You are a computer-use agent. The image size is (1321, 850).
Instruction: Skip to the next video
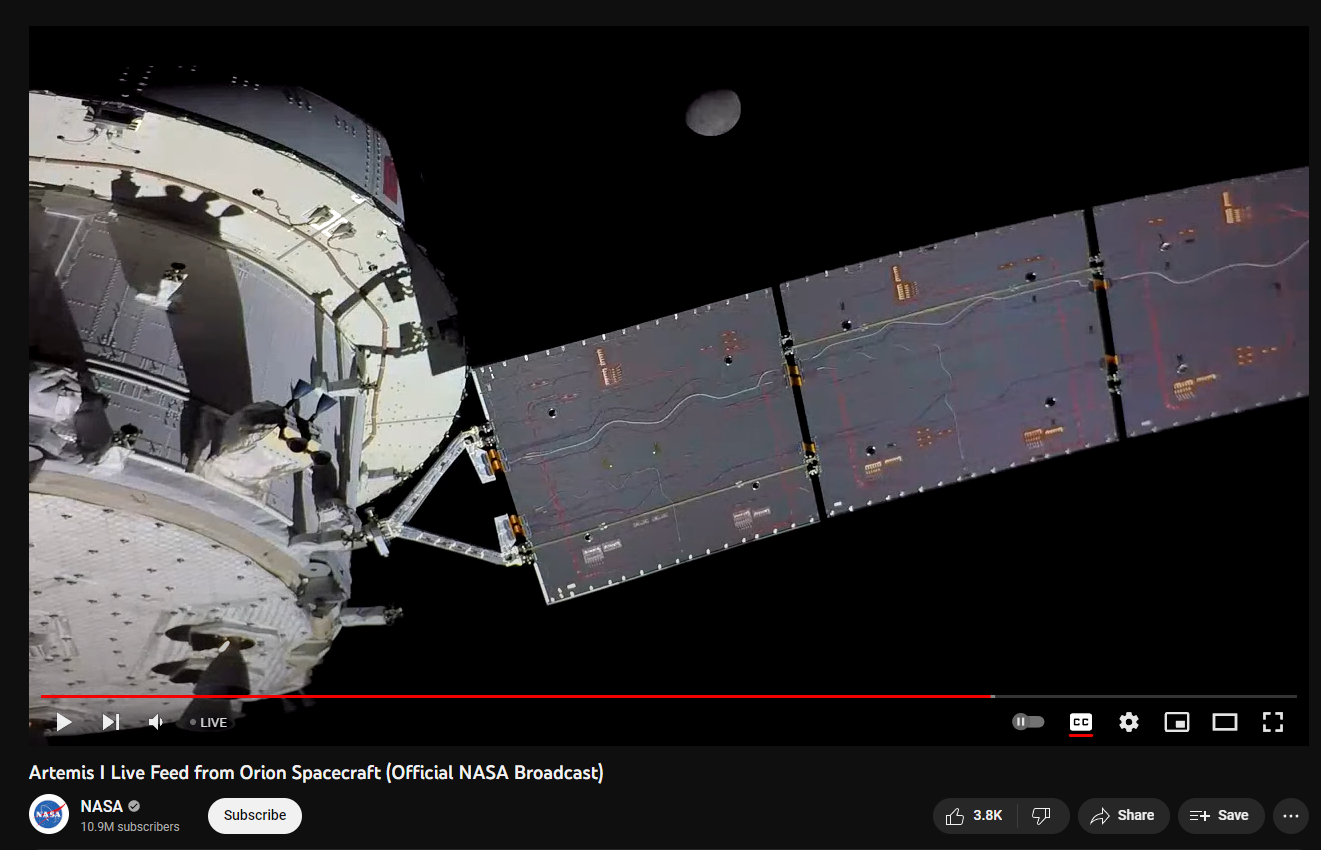click(111, 722)
